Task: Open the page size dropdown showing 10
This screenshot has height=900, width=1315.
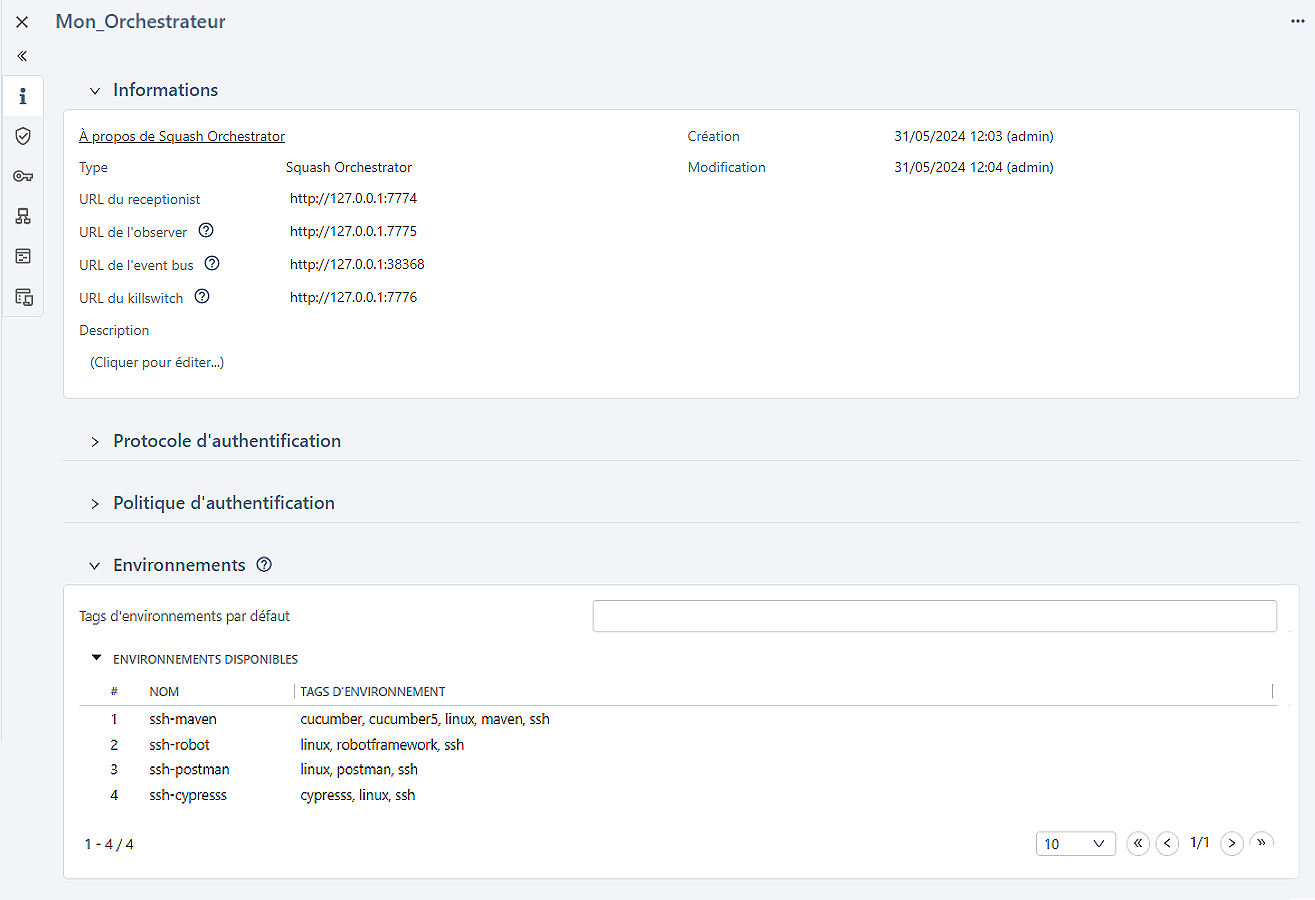Action: click(x=1076, y=844)
